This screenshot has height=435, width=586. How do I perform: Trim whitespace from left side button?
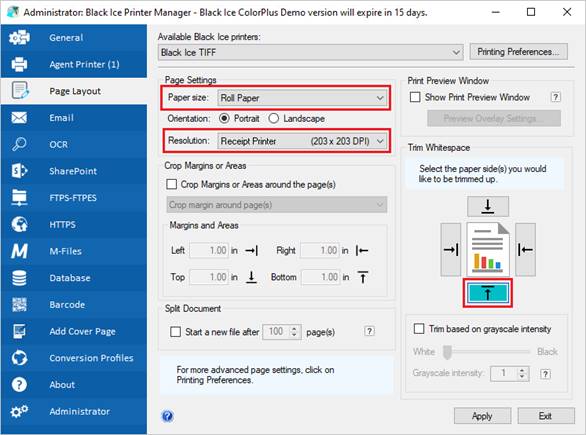pos(451,250)
